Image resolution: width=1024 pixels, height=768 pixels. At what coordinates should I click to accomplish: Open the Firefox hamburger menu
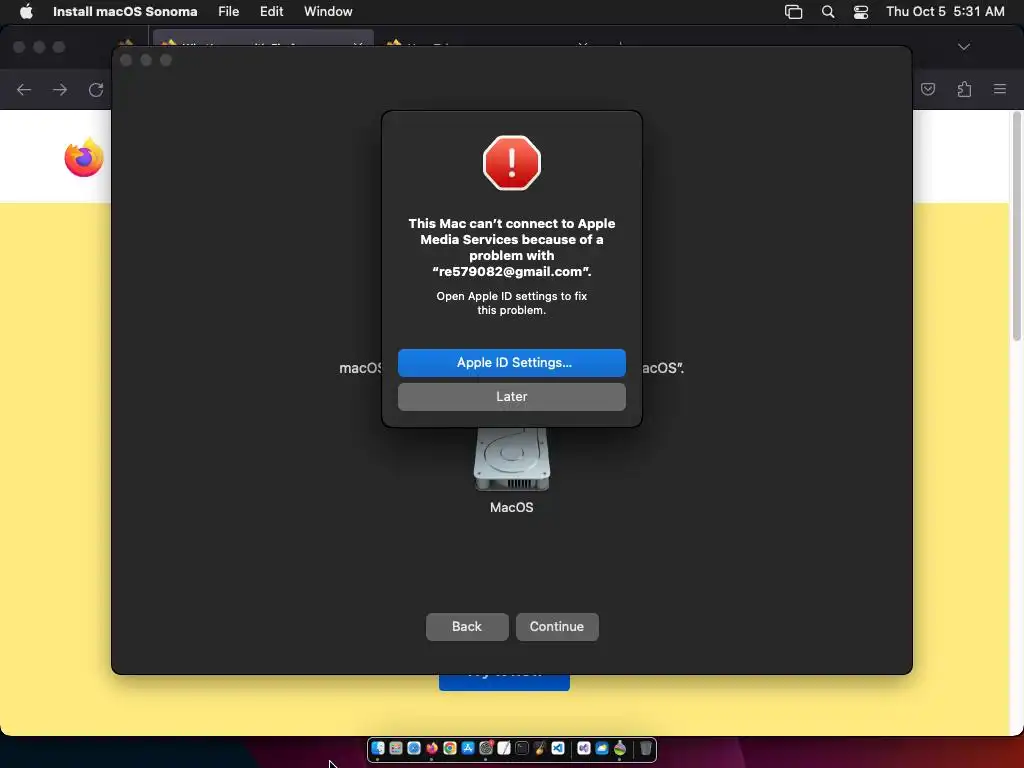[x=999, y=89]
